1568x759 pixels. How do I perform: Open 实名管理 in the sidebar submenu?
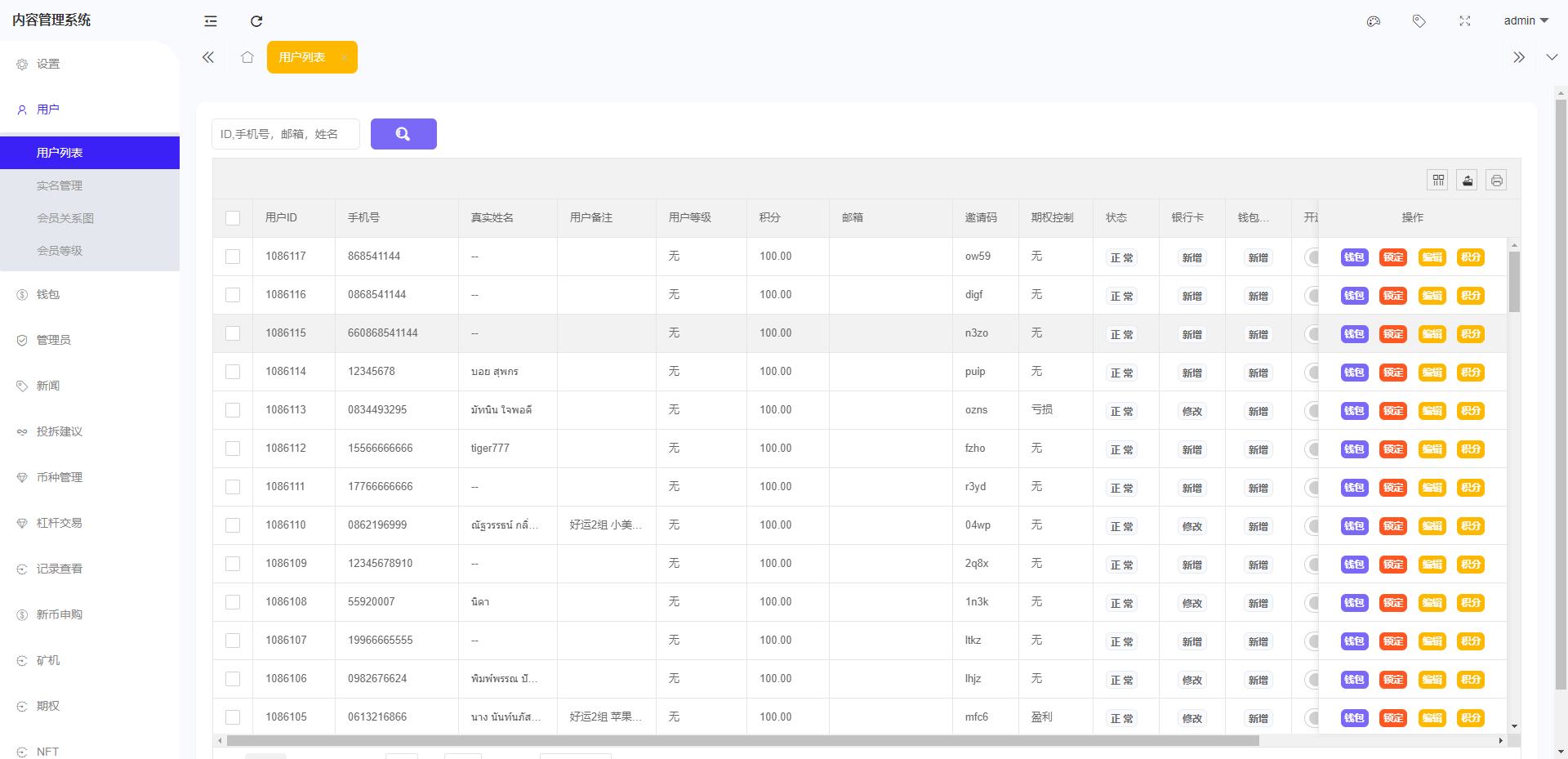coord(60,185)
